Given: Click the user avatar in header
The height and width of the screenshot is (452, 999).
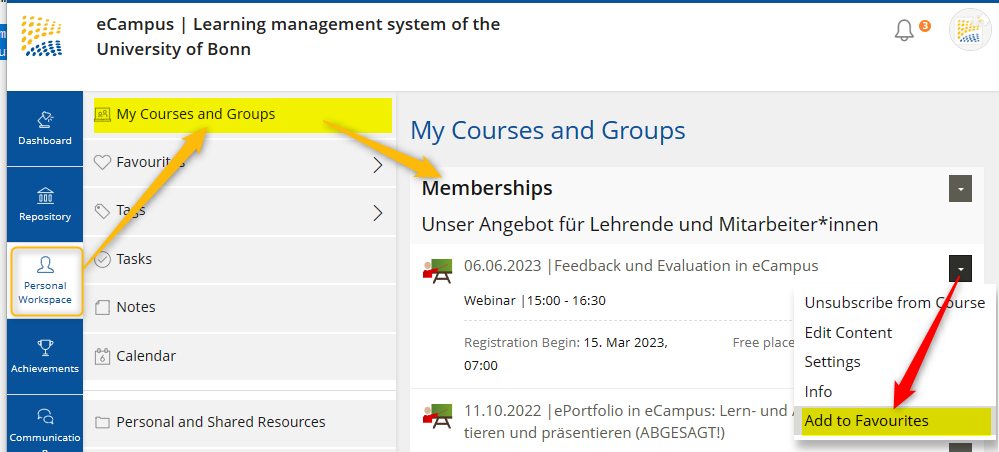Looking at the screenshot, I should pos(969,30).
